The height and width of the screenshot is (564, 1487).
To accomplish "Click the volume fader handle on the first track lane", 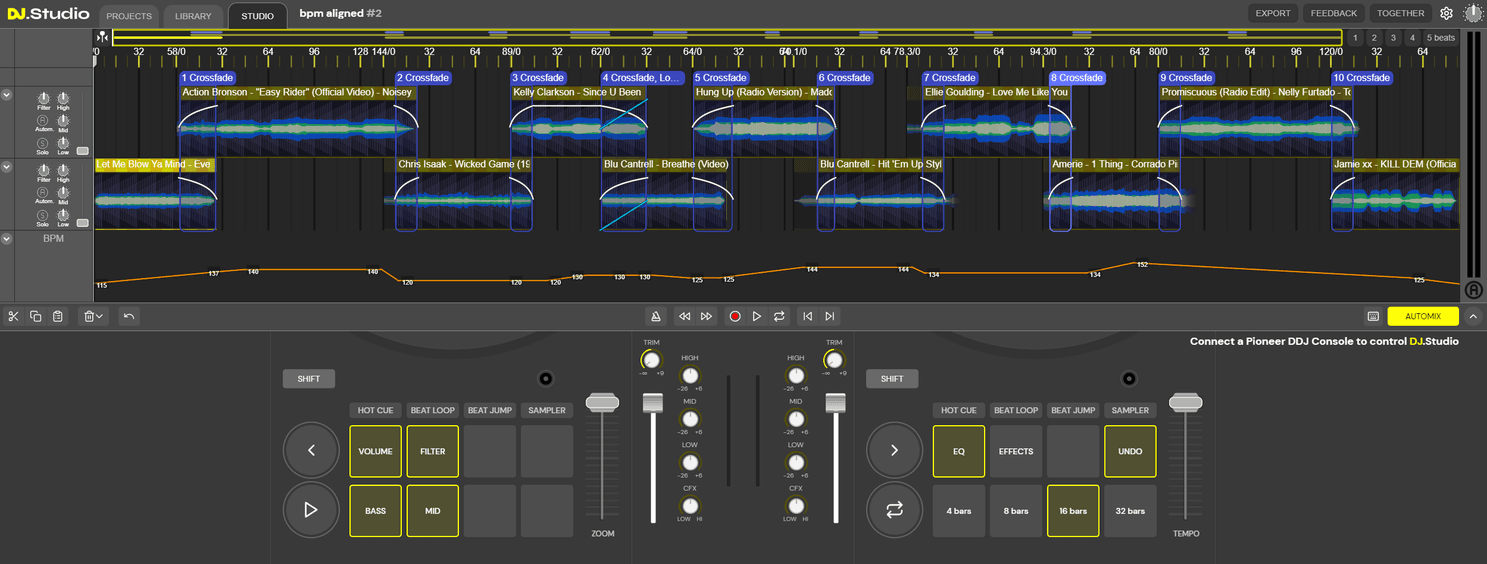I will tap(82, 151).
